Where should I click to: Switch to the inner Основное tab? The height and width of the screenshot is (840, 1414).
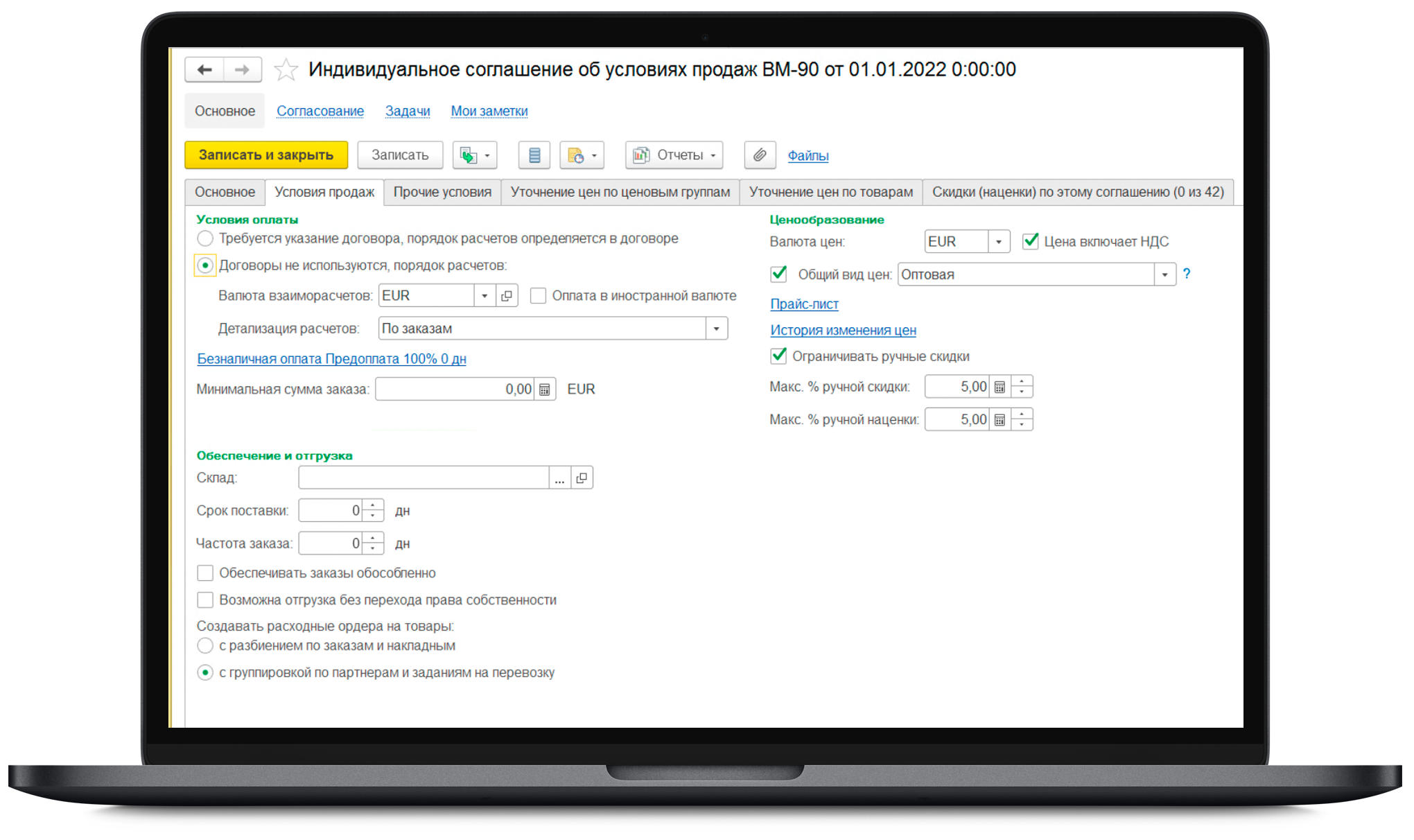(x=225, y=192)
